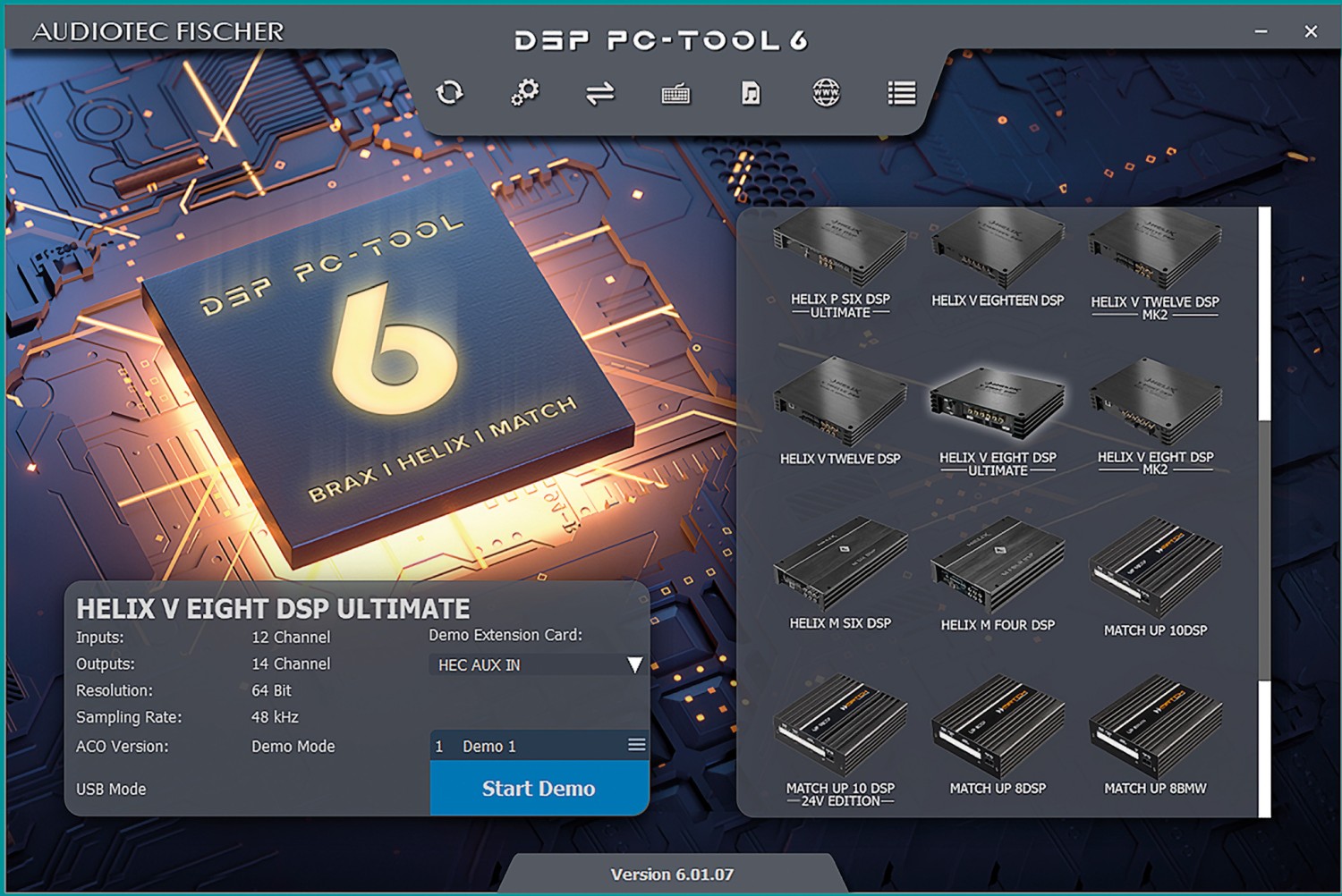Screen dimensions: 1342x896
Task: Open the Demo 1 setup list menu icon
Action: pyautogui.click(x=637, y=745)
